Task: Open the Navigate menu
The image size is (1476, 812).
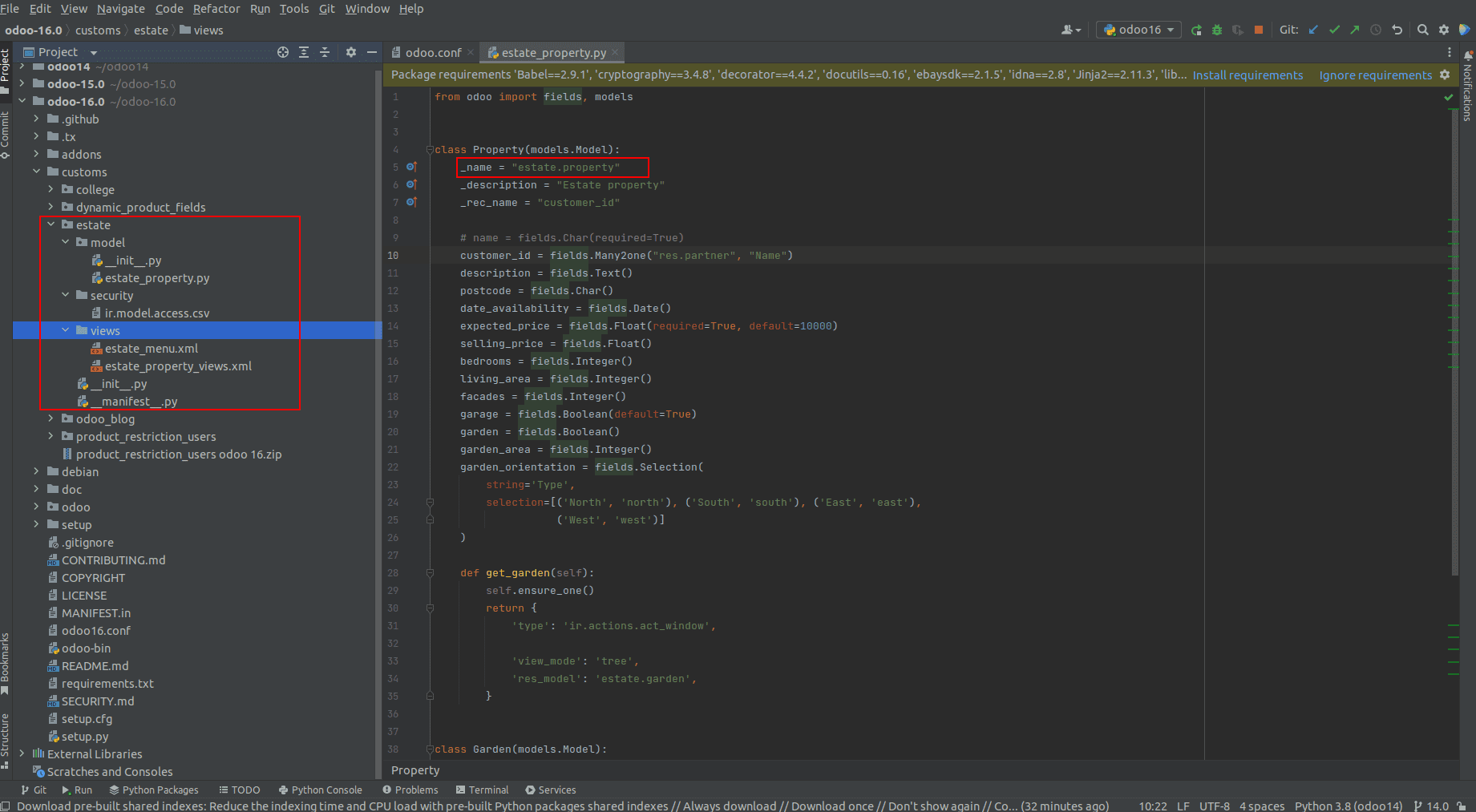Action: pyautogui.click(x=121, y=9)
